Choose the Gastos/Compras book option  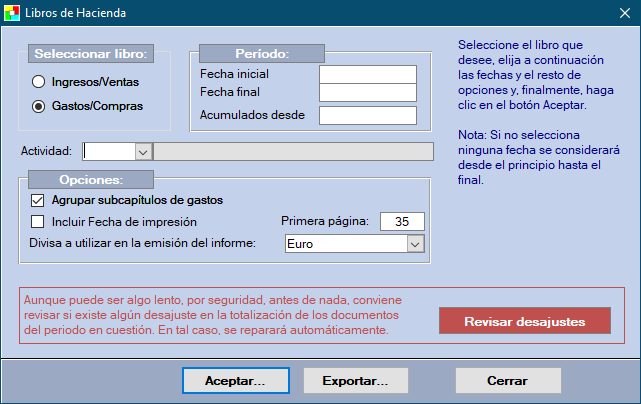[x=39, y=105]
